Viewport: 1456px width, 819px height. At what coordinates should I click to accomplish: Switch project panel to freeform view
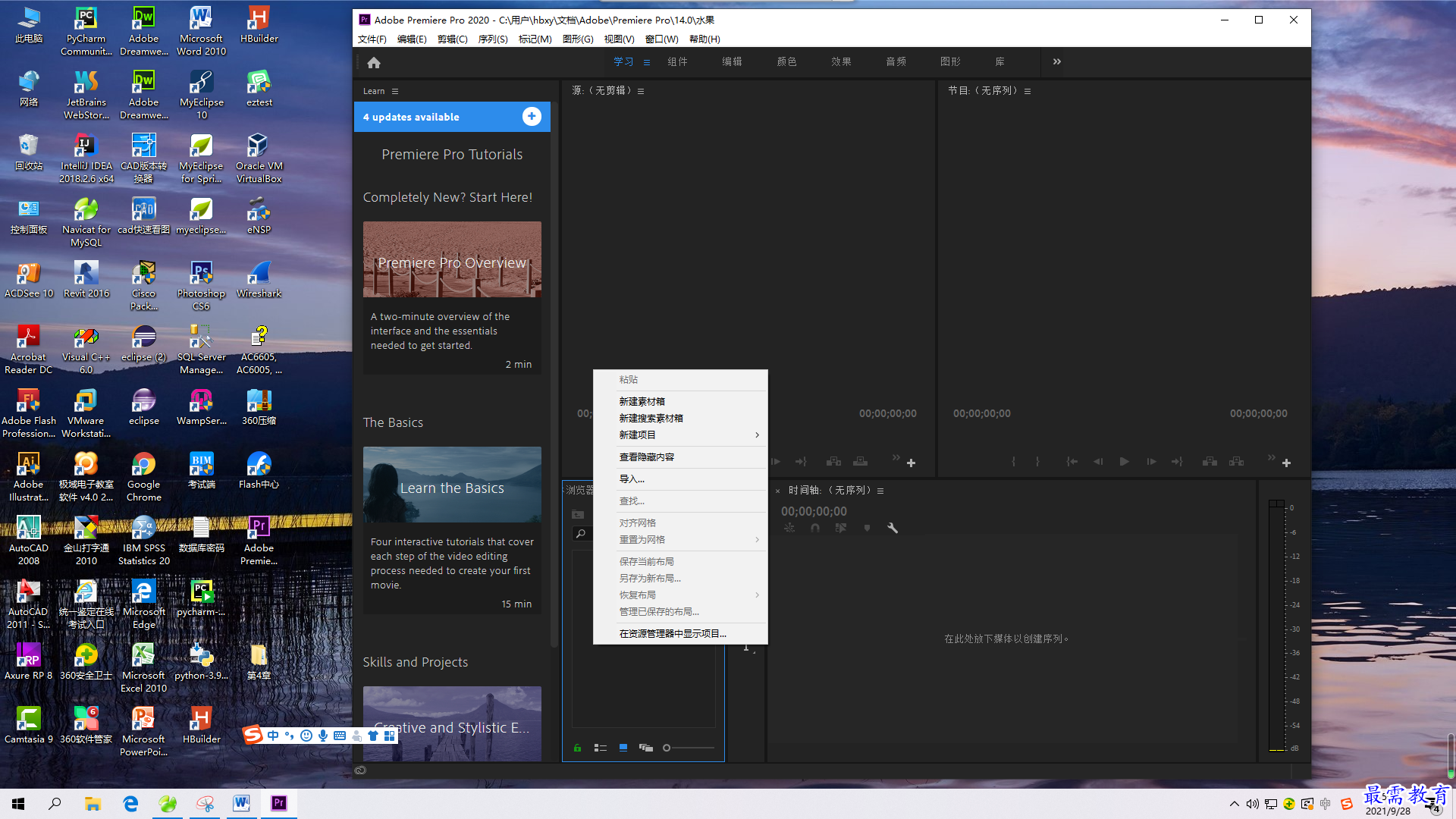click(646, 748)
